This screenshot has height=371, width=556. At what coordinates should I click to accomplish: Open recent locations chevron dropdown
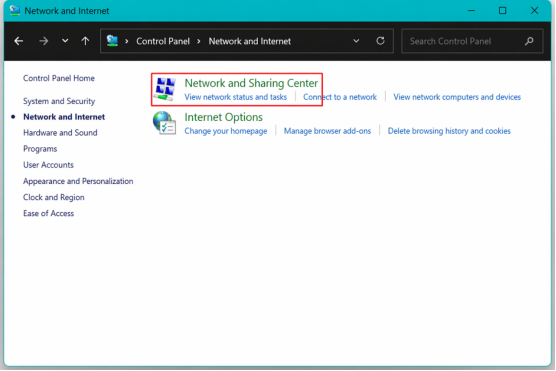pos(65,41)
